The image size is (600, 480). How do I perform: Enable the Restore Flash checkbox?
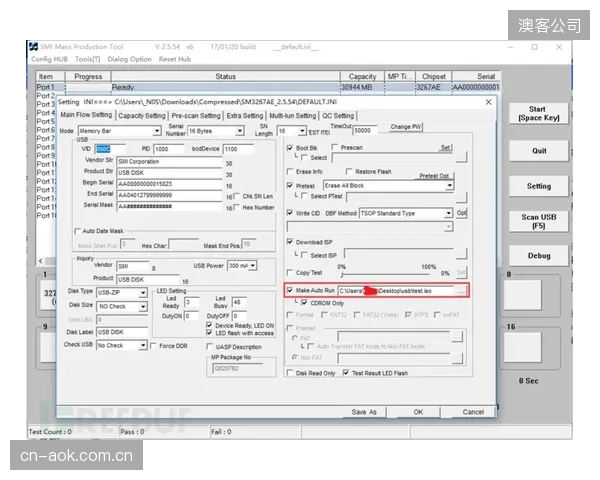(x=349, y=171)
